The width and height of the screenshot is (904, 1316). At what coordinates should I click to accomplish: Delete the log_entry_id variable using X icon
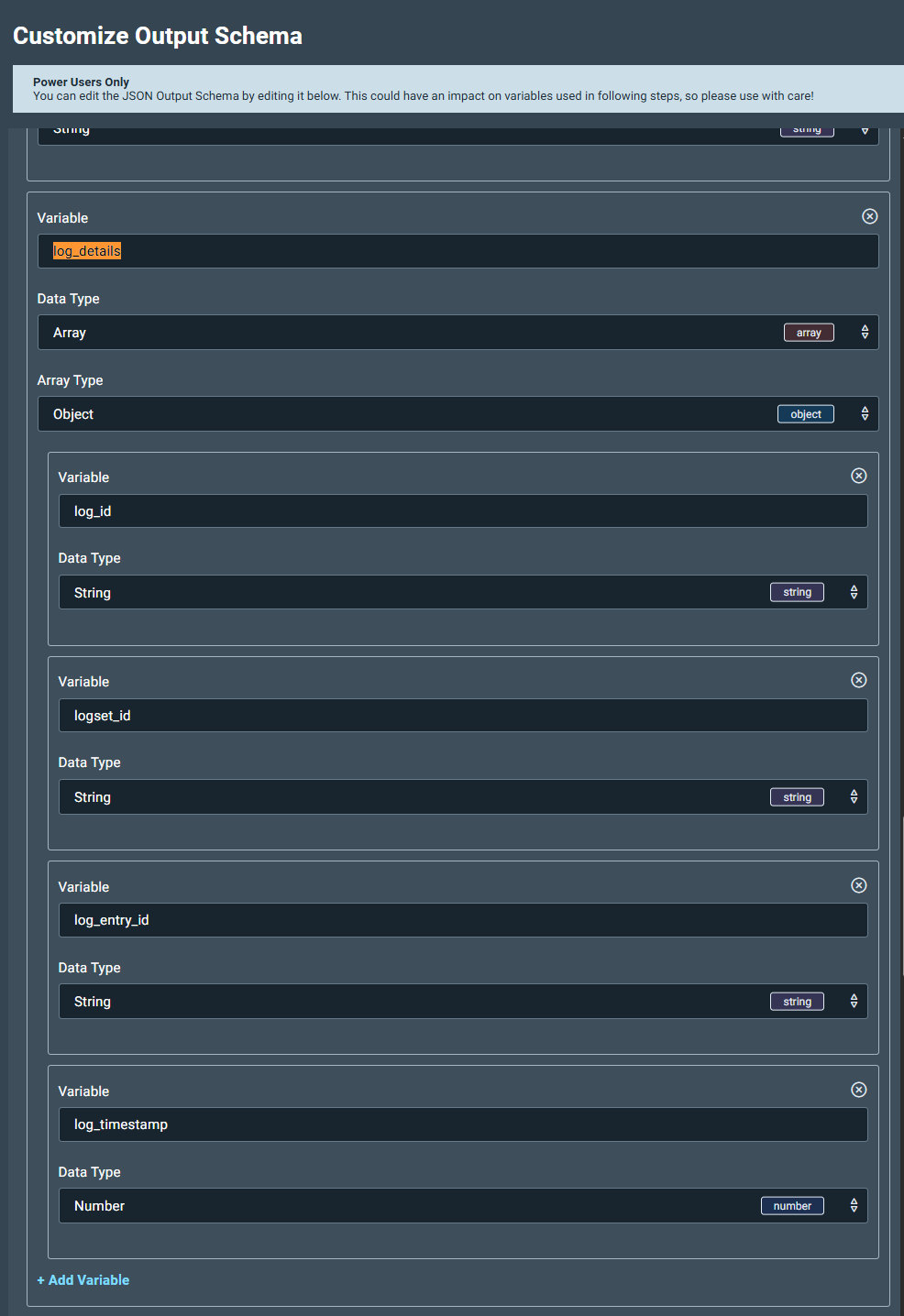pyautogui.click(x=858, y=885)
